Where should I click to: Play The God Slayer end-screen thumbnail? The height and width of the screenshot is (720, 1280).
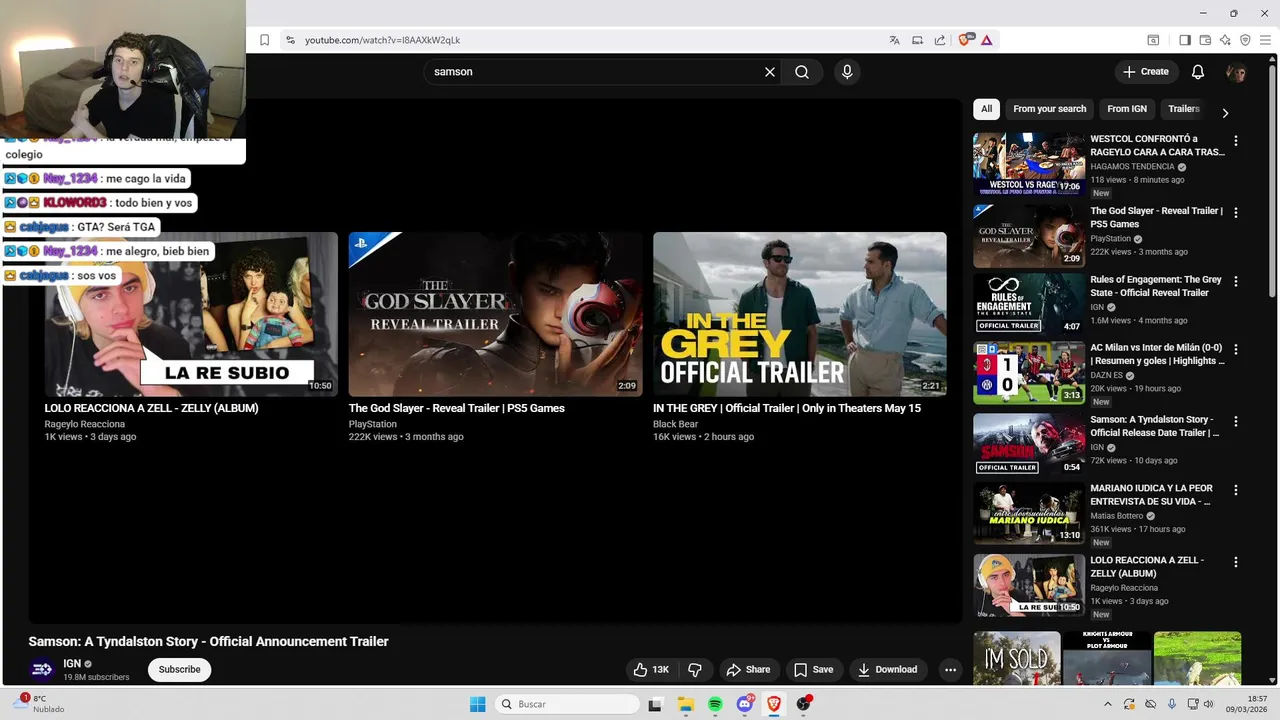495,314
